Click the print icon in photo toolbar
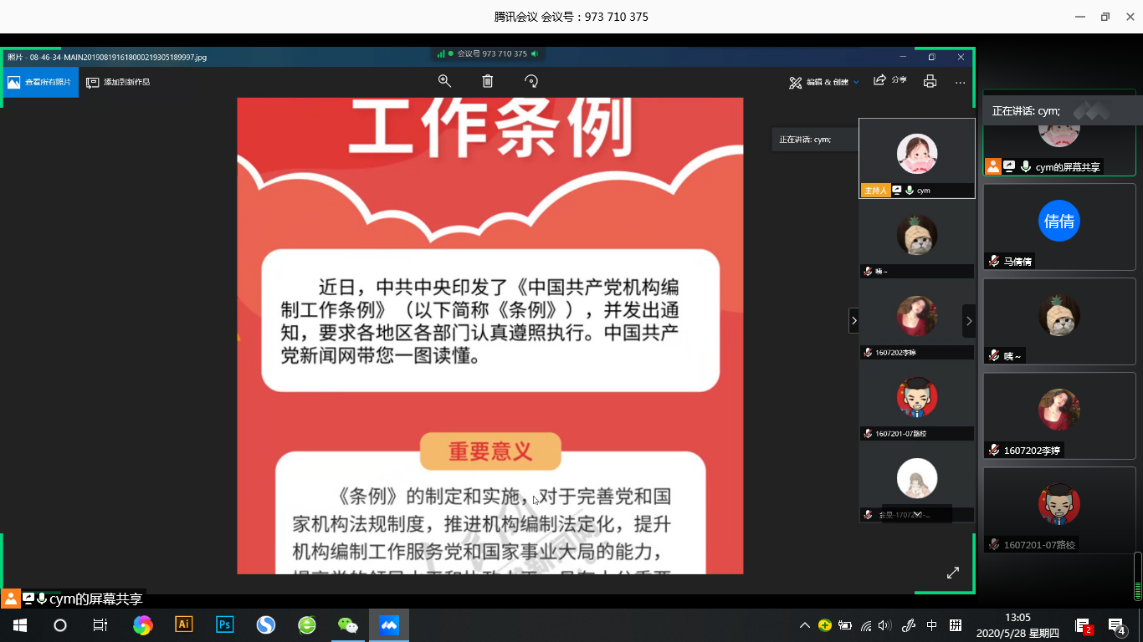1143x642 pixels. click(930, 81)
